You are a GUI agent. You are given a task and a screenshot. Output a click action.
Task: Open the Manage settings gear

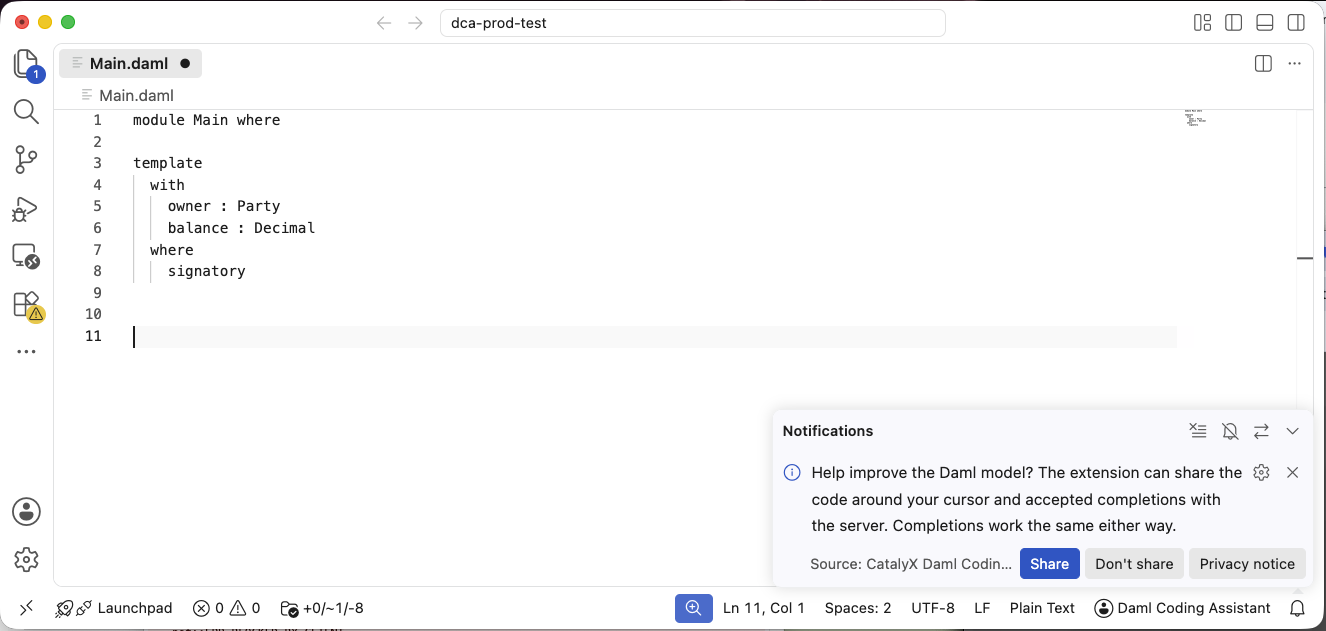click(x=26, y=559)
